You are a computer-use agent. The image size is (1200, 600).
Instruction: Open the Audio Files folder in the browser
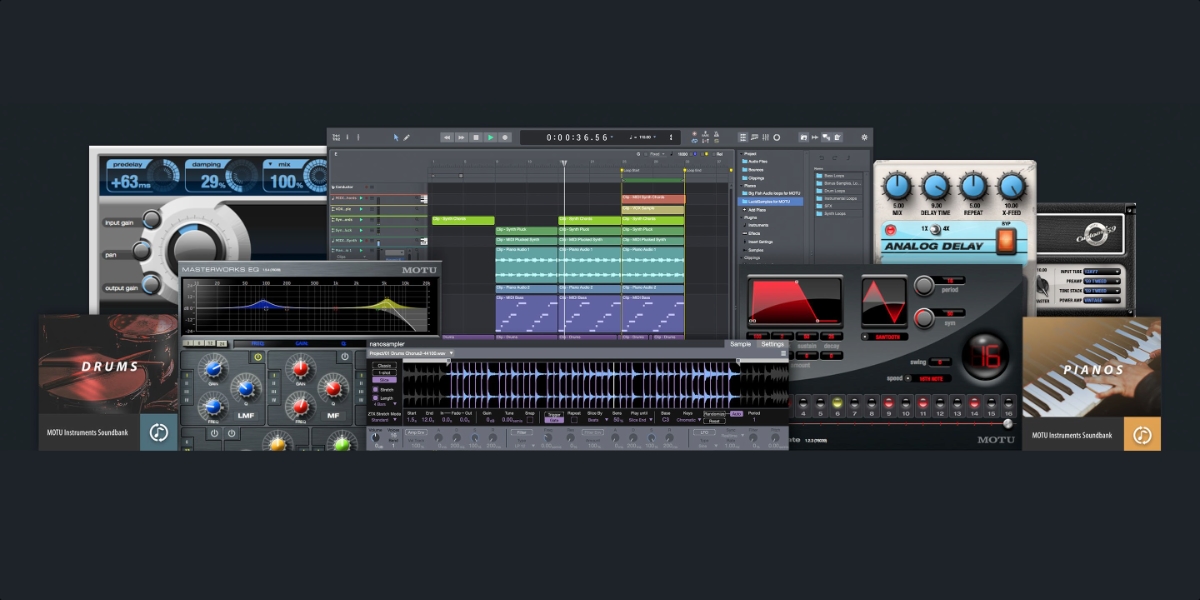755,161
